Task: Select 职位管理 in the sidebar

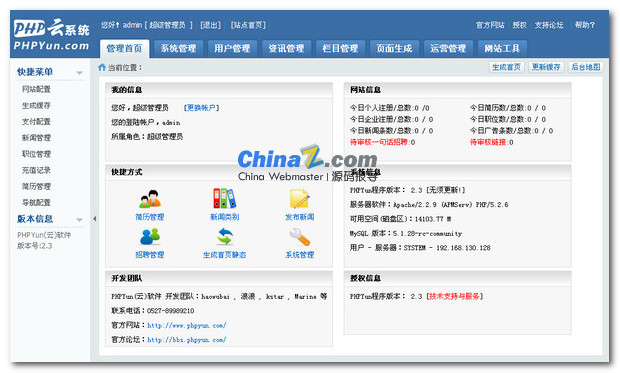Action: (36, 154)
